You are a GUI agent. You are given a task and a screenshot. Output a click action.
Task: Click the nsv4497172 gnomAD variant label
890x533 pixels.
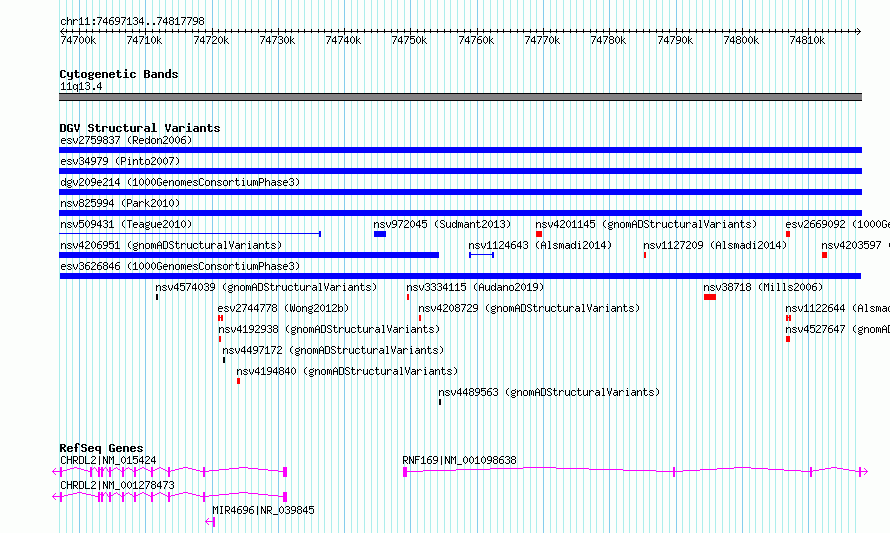333,350
